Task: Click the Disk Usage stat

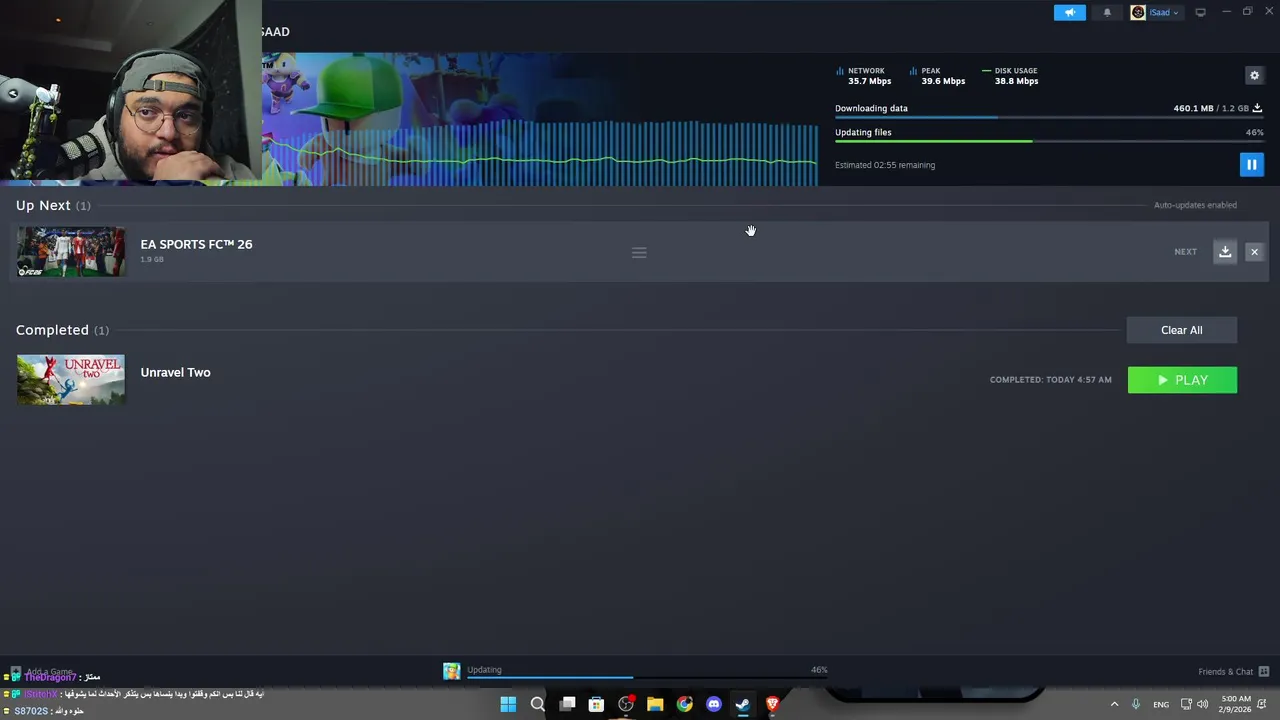Action: [x=1011, y=76]
